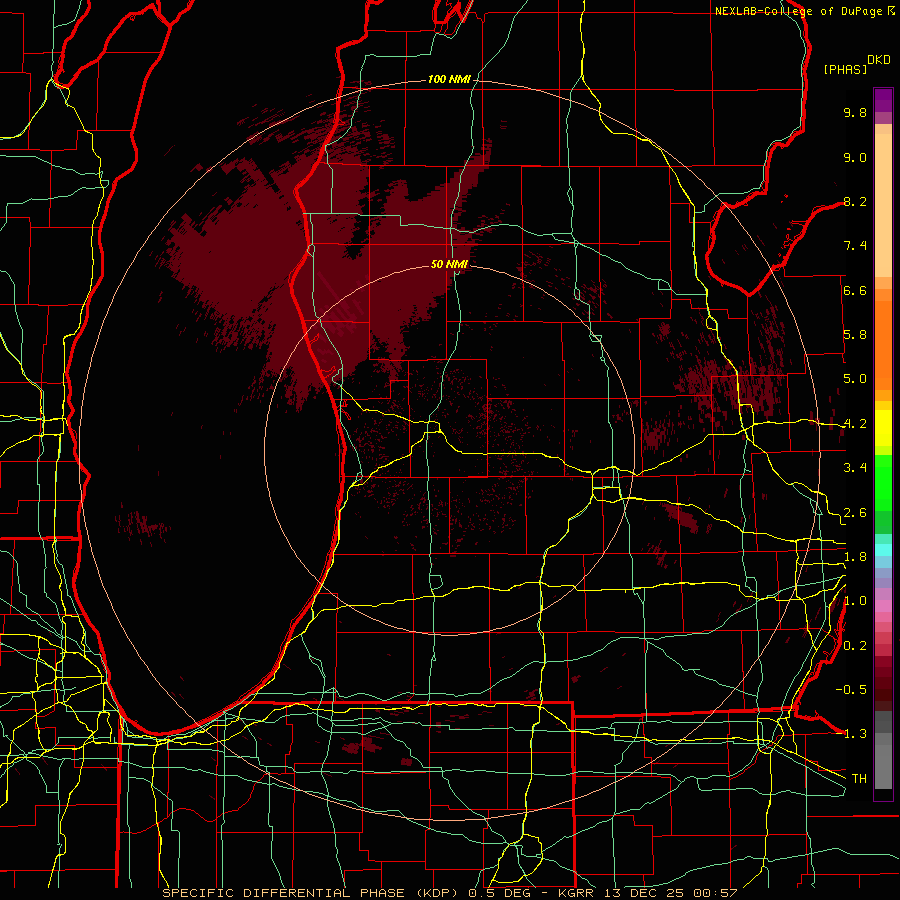Click the -0.5 value on the scale
This screenshot has width=900, height=900.
[x=851, y=690]
